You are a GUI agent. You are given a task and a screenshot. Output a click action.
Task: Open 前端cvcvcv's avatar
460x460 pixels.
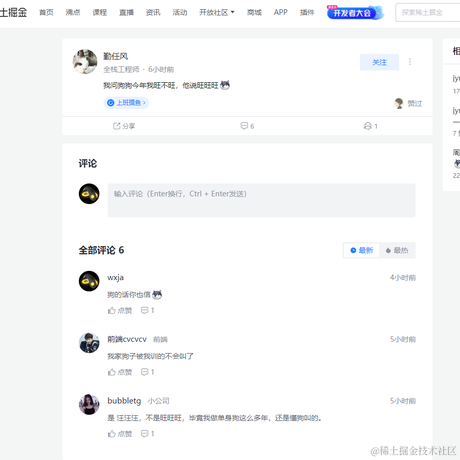pyautogui.click(x=89, y=343)
